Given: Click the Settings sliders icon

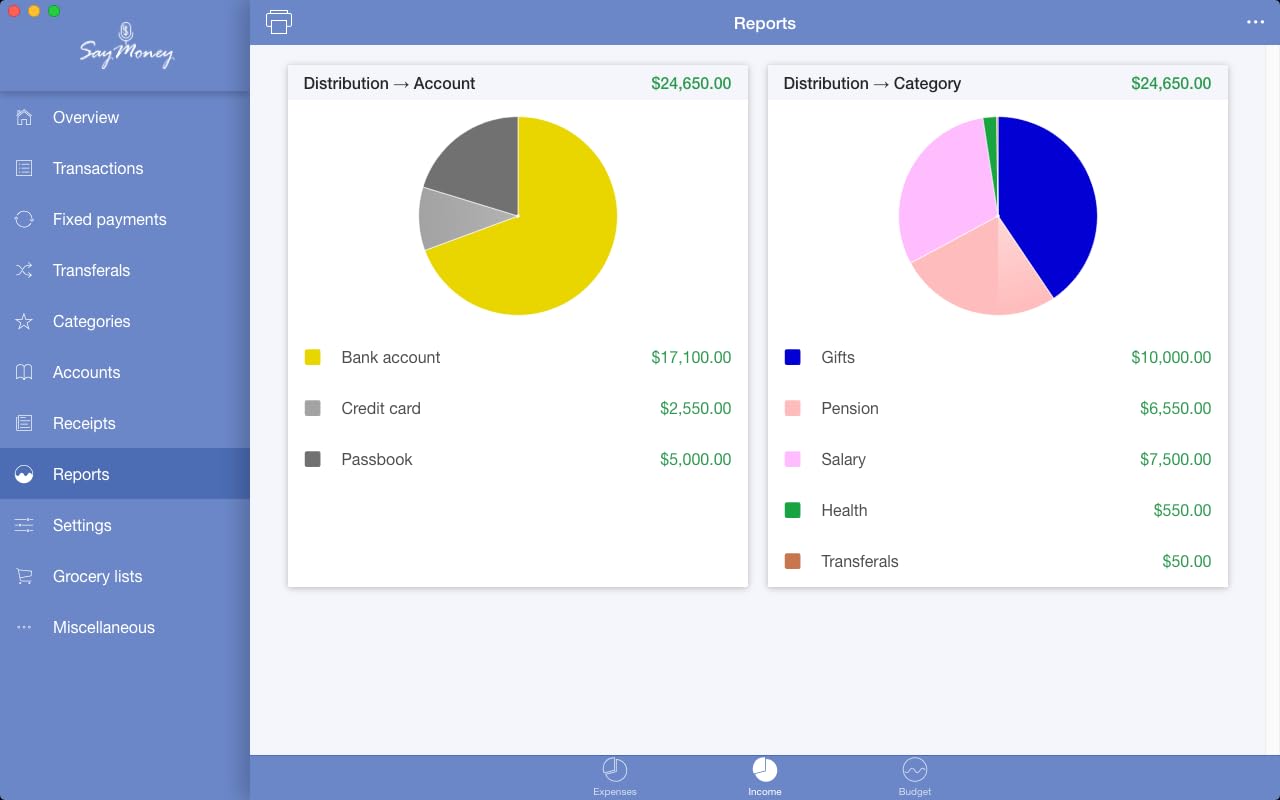Looking at the screenshot, I should [x=24, y=525].
